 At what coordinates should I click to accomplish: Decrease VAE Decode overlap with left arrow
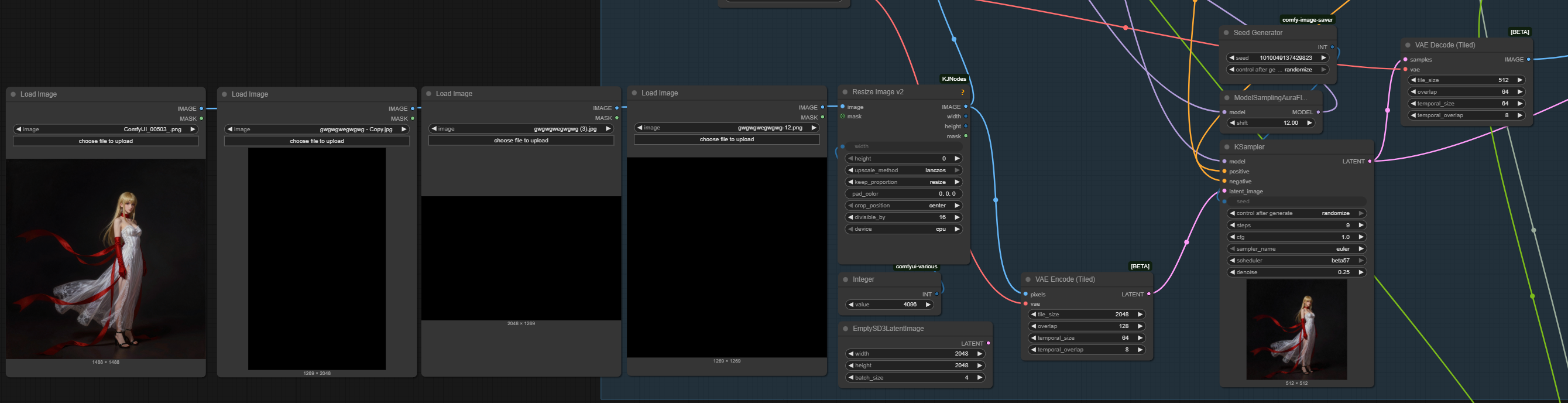[1413, 92]
